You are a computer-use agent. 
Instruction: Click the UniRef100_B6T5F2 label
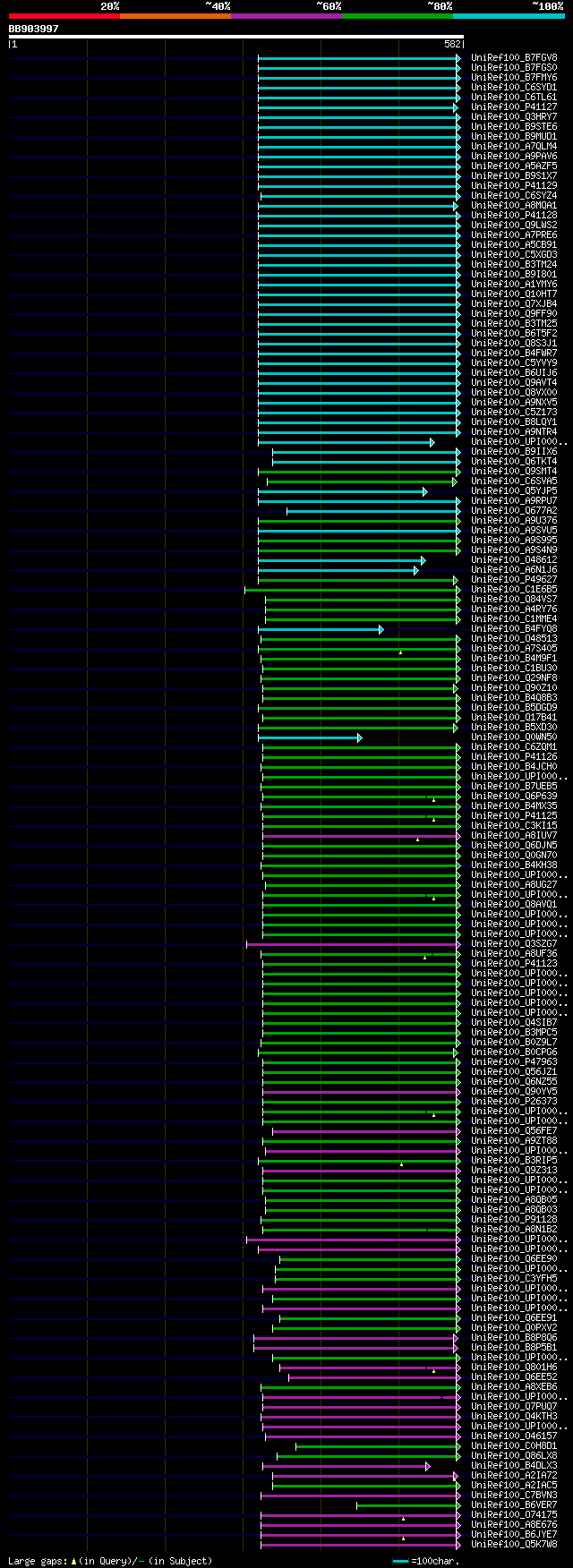514,334
